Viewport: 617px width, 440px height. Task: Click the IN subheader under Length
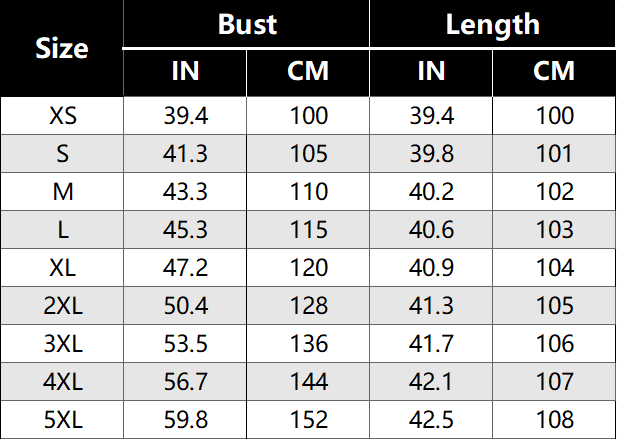[431, 71]
